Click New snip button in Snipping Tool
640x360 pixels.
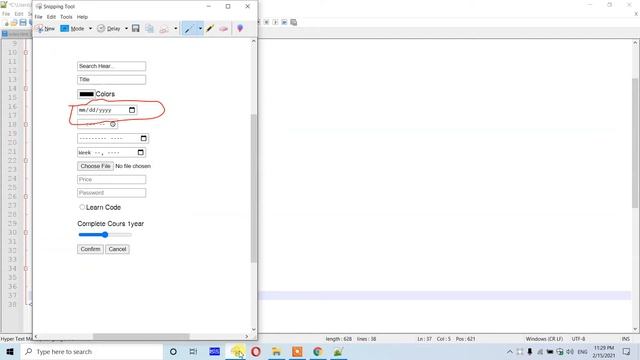[x=45, y=29]
